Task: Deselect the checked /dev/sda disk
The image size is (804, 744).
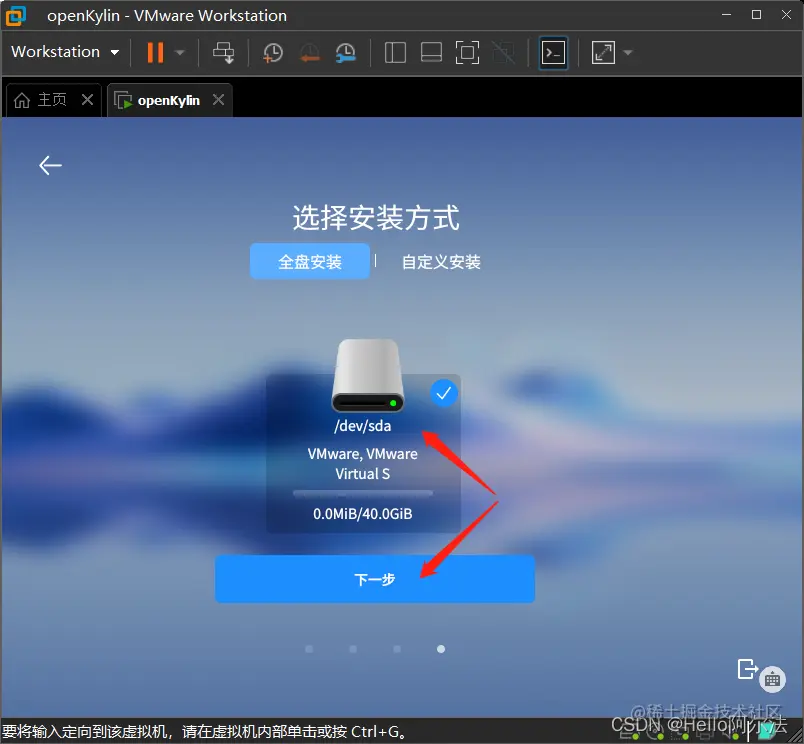Action: [443, 393]
